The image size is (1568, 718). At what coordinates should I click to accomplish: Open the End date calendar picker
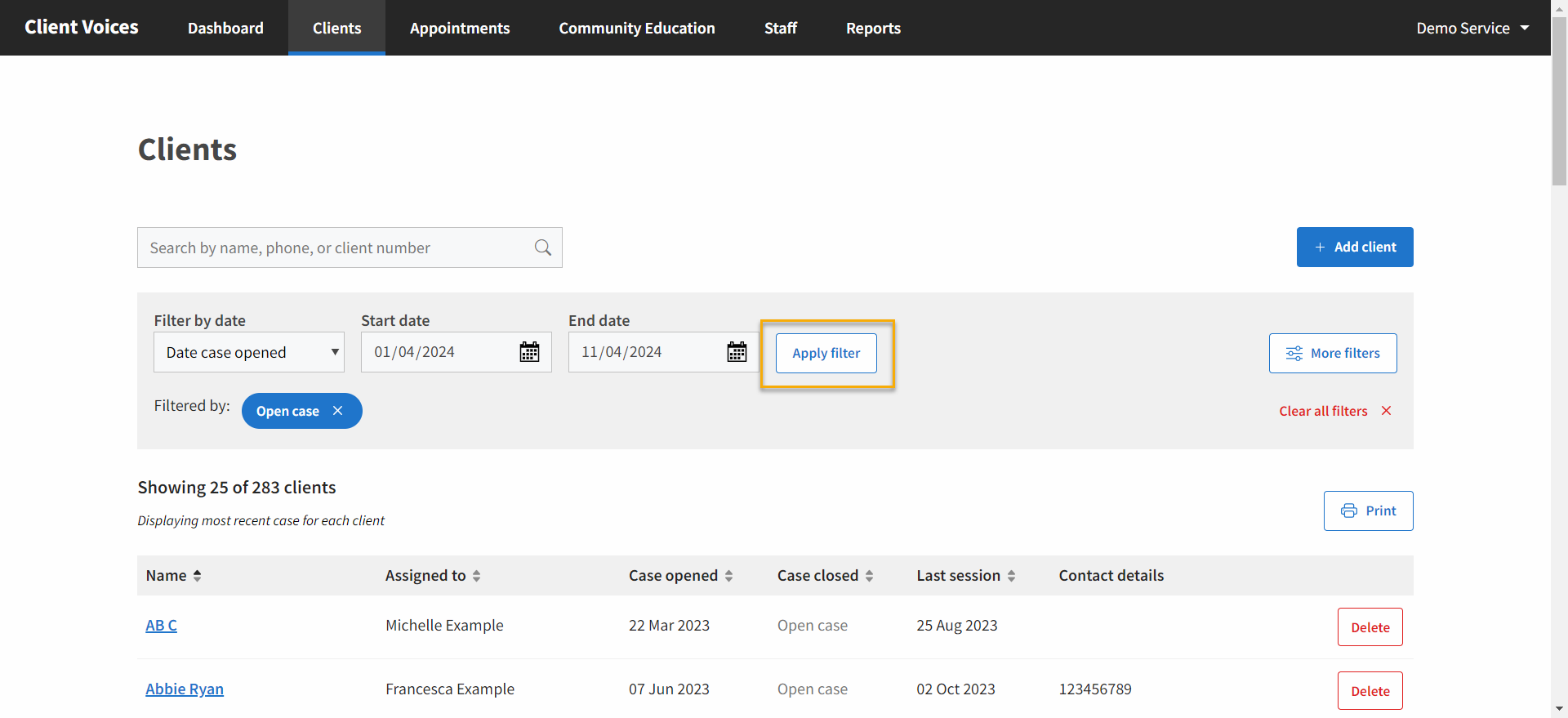(x=737, y=352)
